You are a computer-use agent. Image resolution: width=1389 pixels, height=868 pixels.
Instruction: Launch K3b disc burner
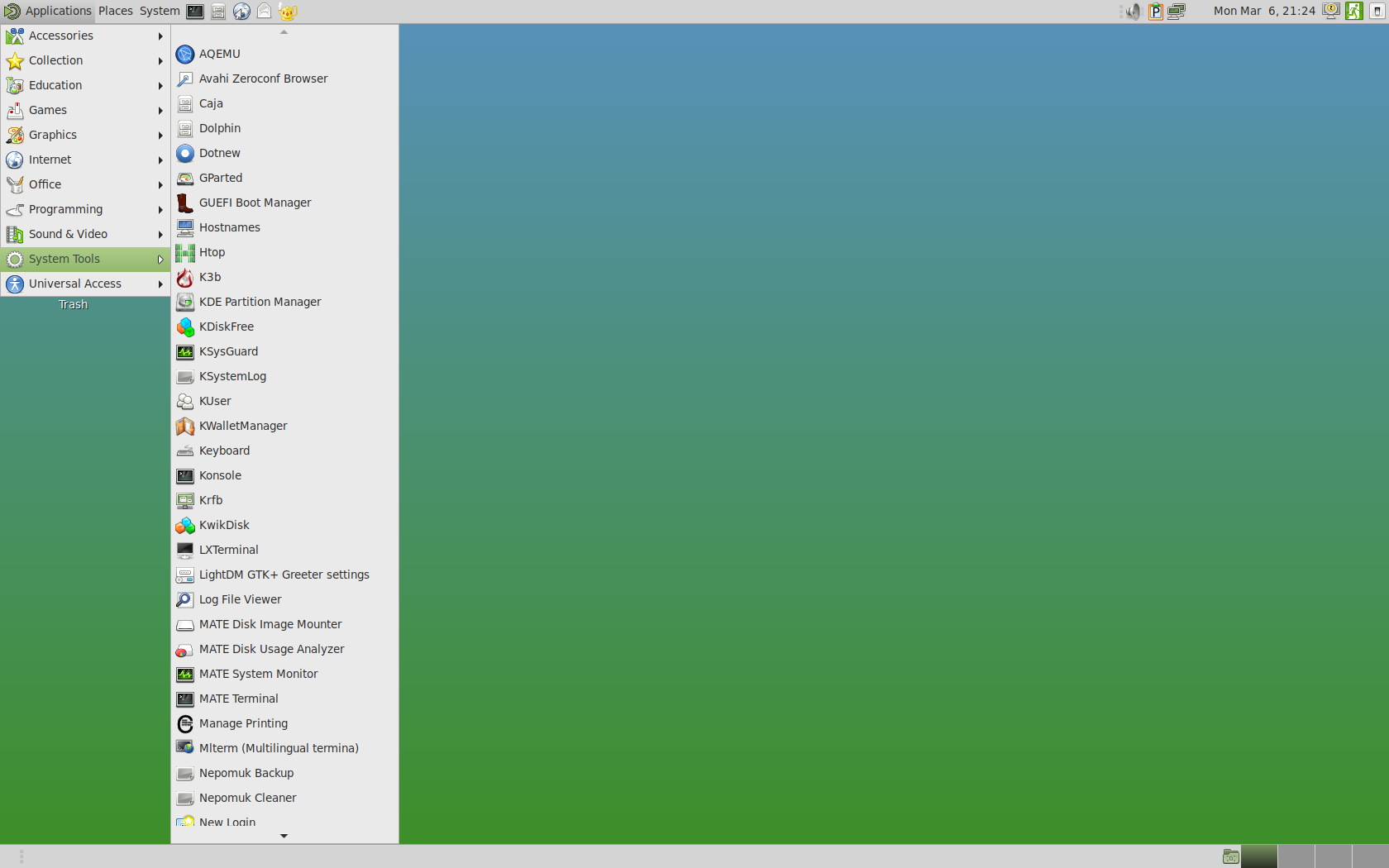pyautogui.click(x=284, y=277)
